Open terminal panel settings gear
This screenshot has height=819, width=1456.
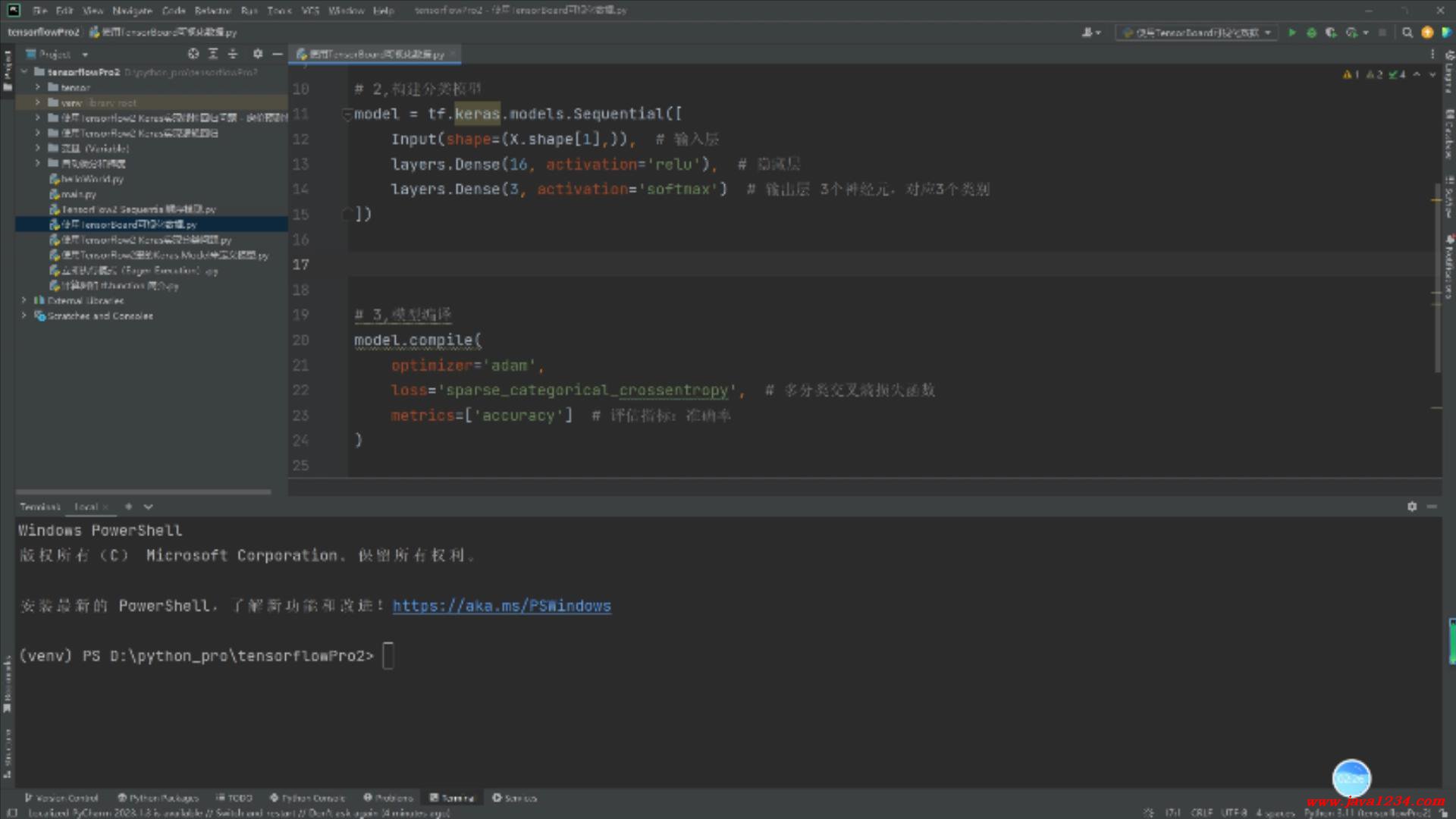coord(1412,507)
